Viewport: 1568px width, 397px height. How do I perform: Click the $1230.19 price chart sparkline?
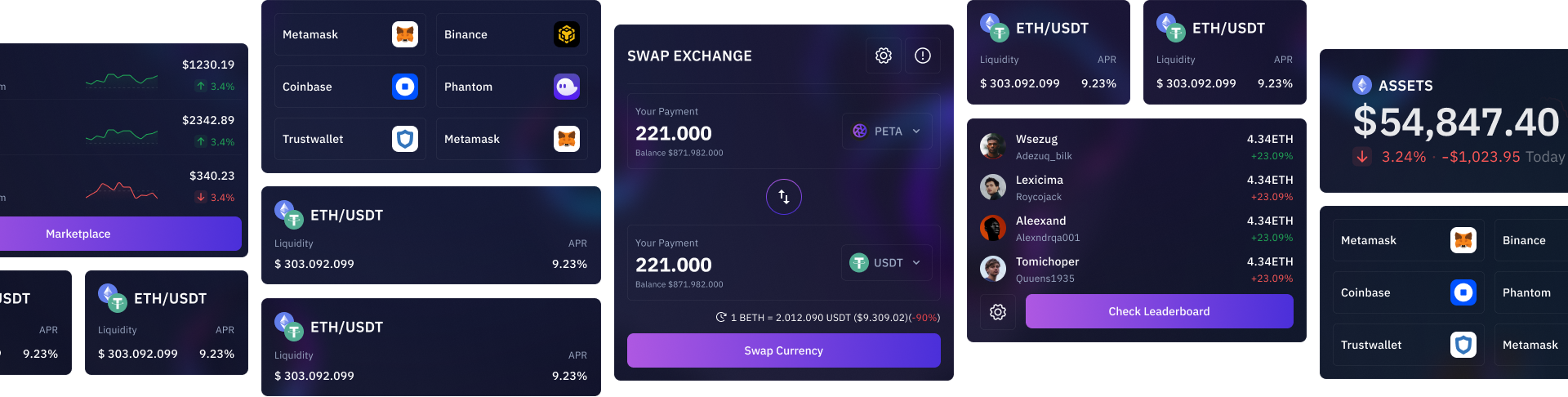coord(122,79)
